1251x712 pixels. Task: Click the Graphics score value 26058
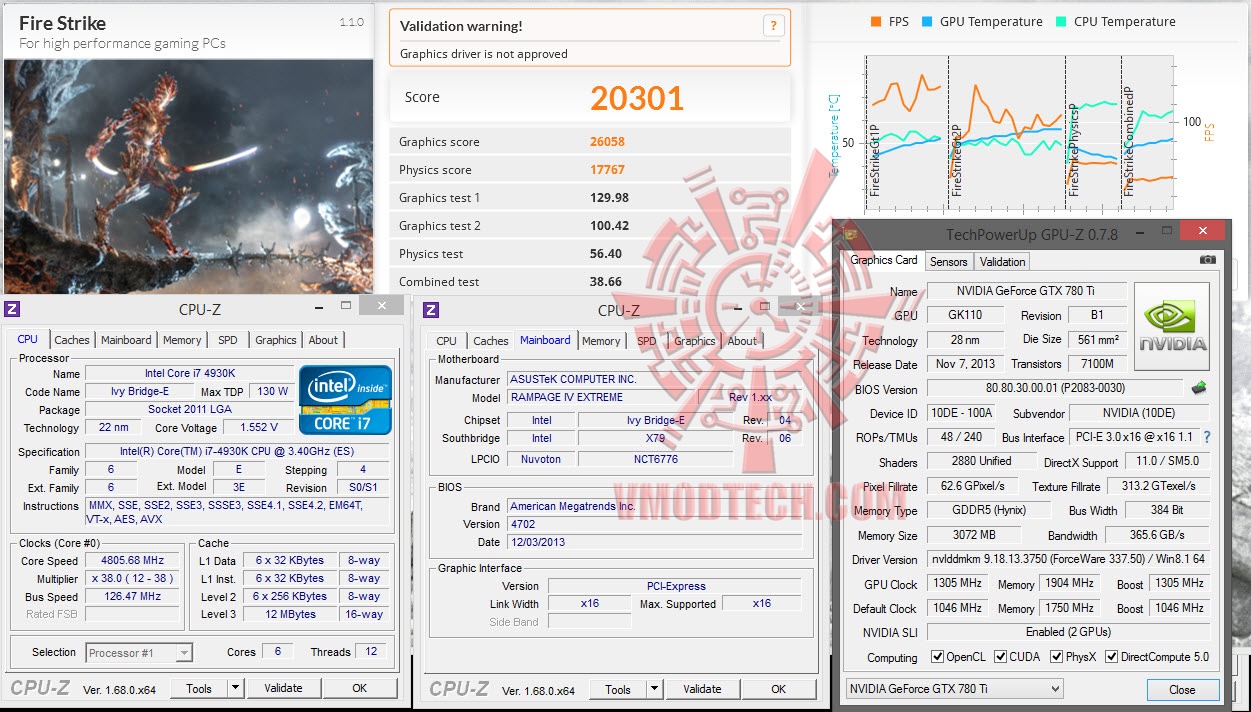click(608, 142)
